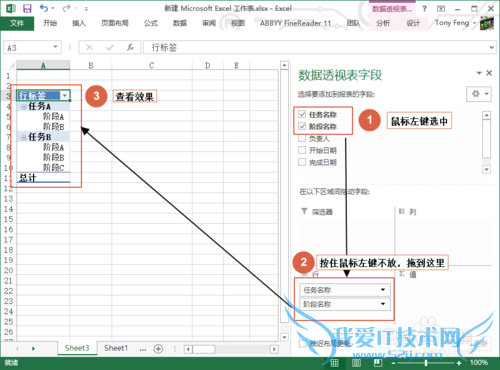500x370 pixels.
Task: Click the field list scroll up arrow
Action: [x=486, y=115]
